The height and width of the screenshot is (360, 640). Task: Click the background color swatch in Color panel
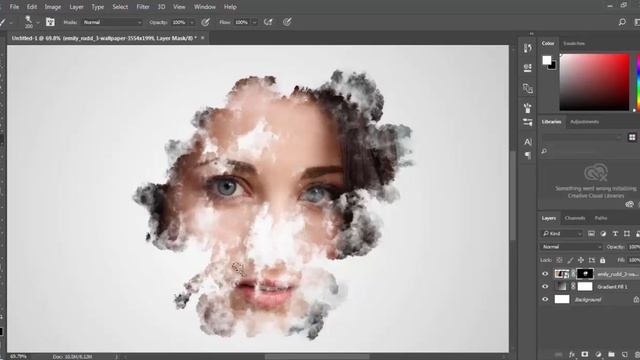552,65
